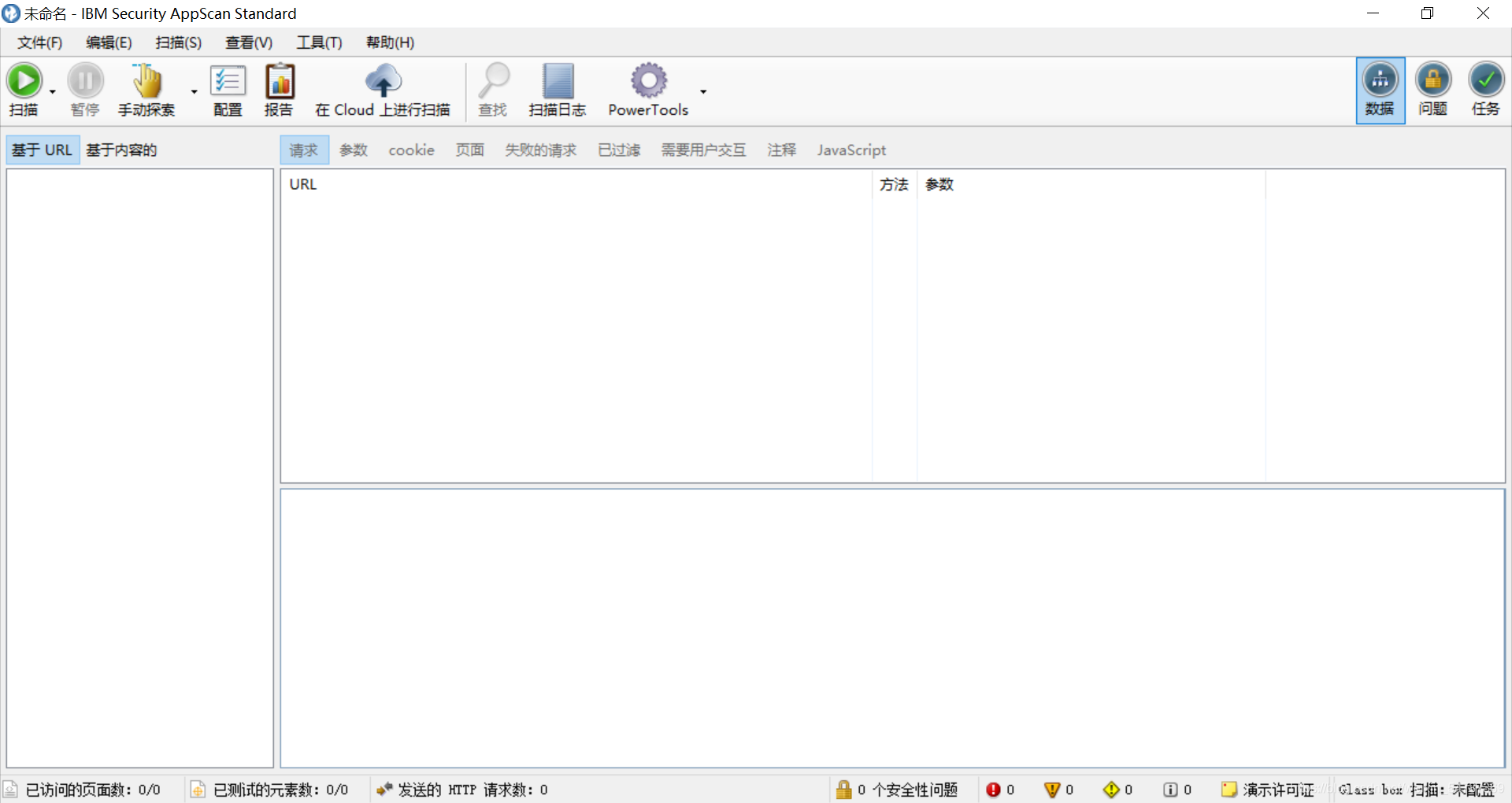1512x803 pixels.
Task: Select the 需要用户交互 tab
Action: pos(703,150)
